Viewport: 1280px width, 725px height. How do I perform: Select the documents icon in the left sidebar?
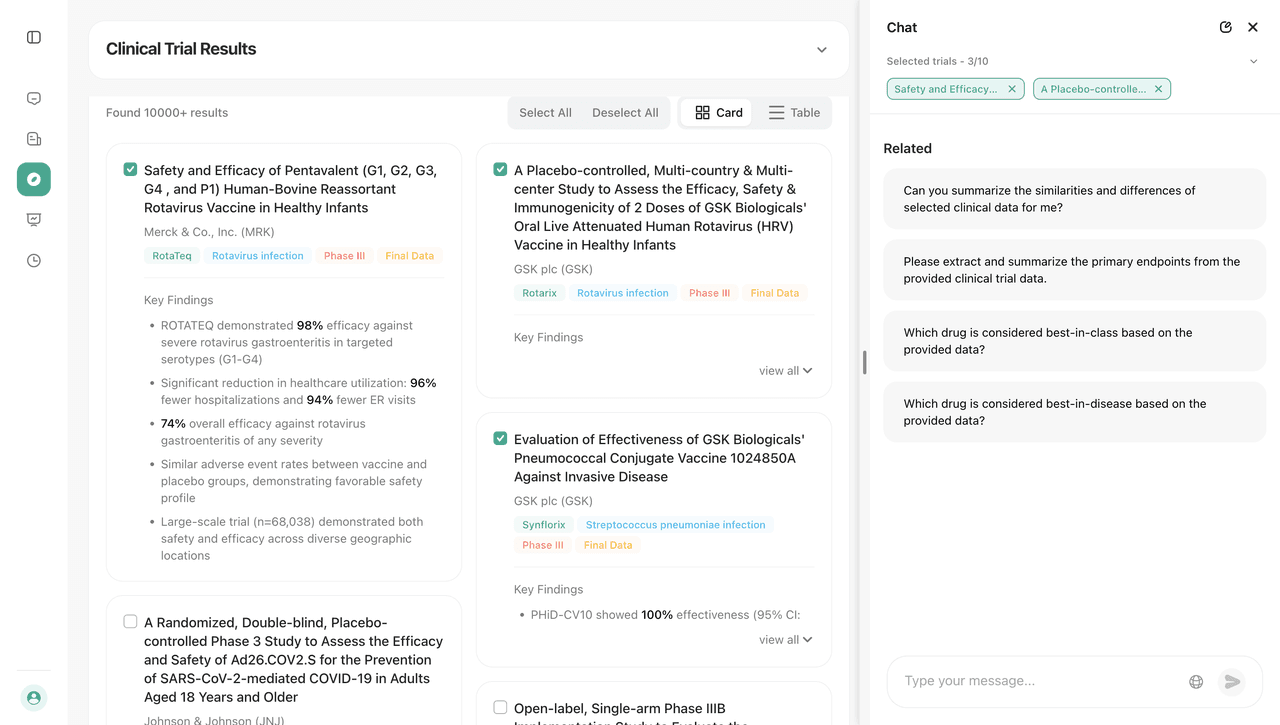33,138
